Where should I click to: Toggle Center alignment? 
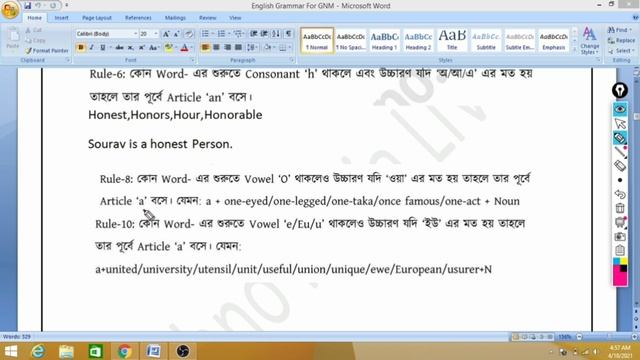tap(216, 47)
